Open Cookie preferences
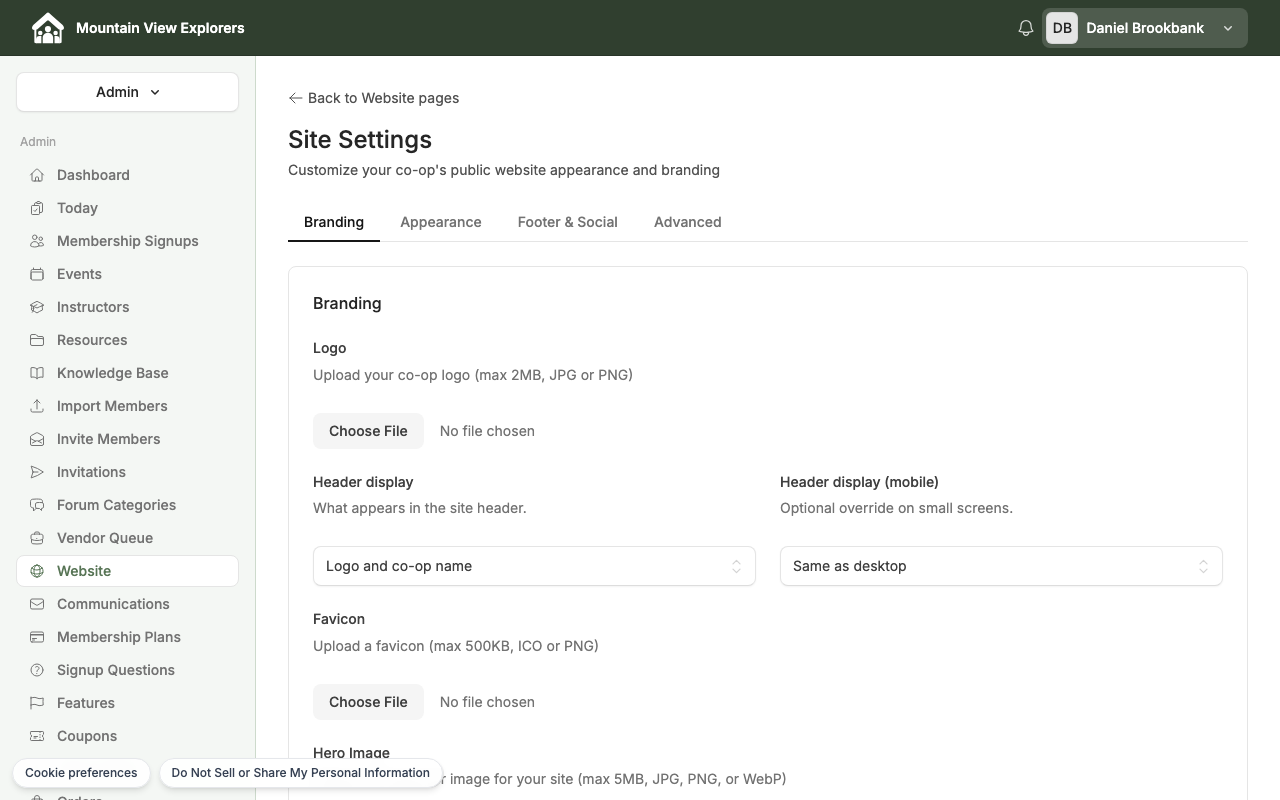The width and height of the screenshot is (1280, 800). point(81,773)
